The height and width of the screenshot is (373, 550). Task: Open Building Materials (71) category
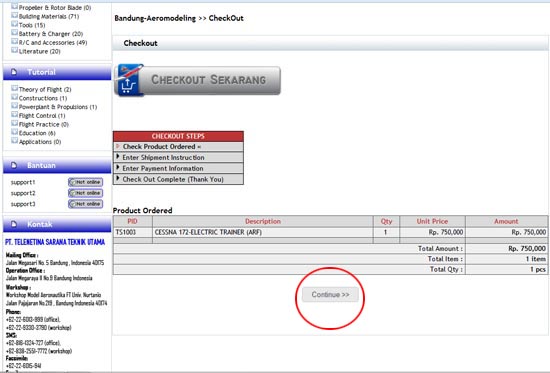49,16
